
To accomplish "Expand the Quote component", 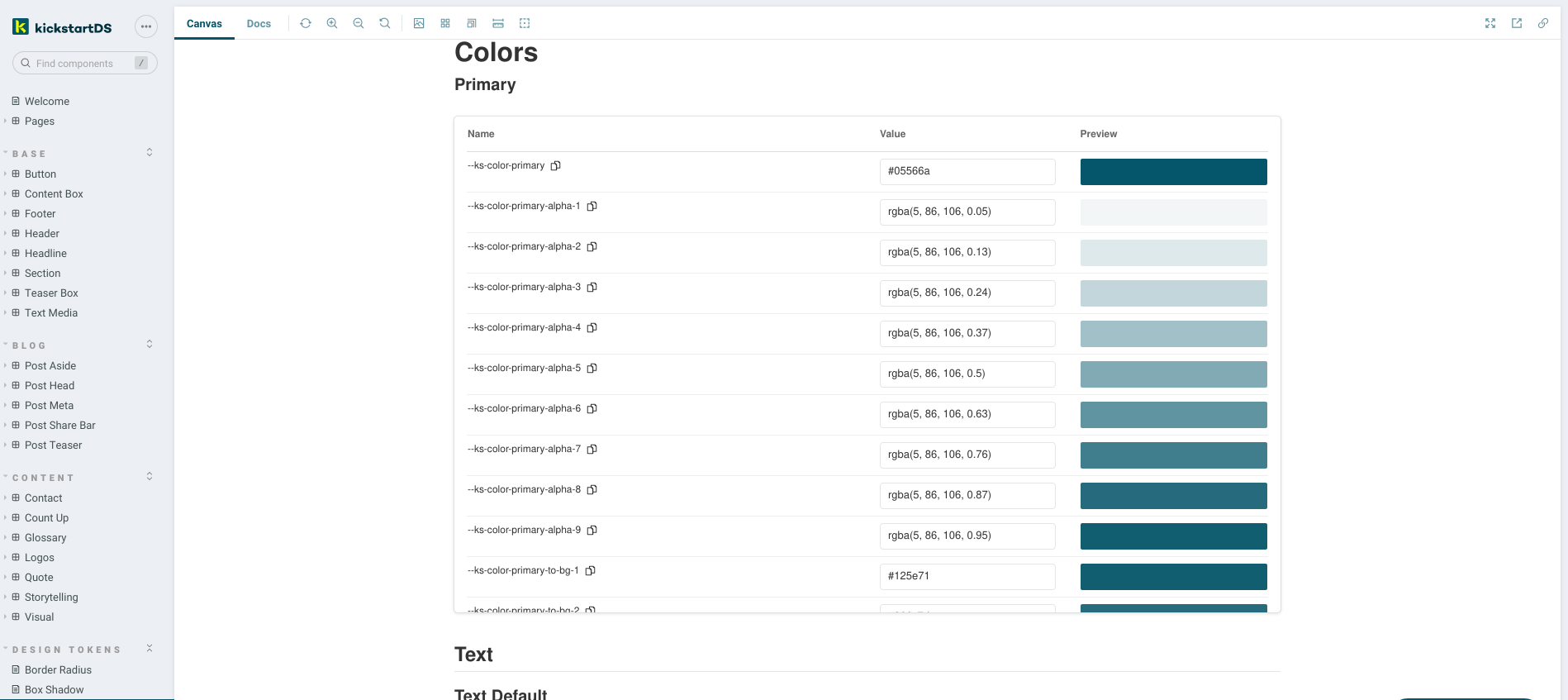I will (x=39, y=577).
